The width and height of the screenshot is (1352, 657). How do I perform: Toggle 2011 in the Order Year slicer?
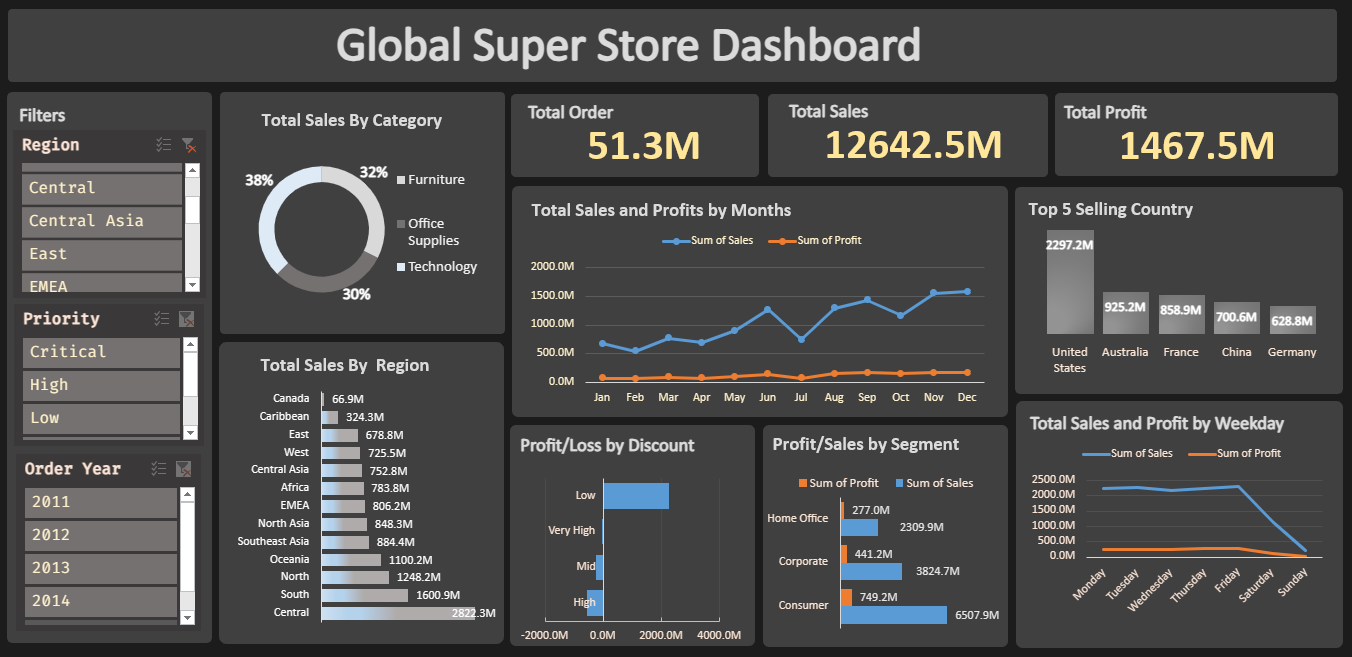(100, 502)
